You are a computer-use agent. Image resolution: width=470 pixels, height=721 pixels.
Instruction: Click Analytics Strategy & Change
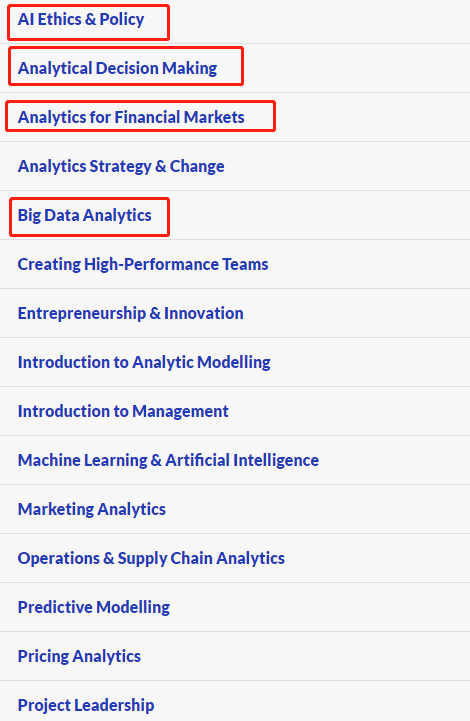point(121,166)
